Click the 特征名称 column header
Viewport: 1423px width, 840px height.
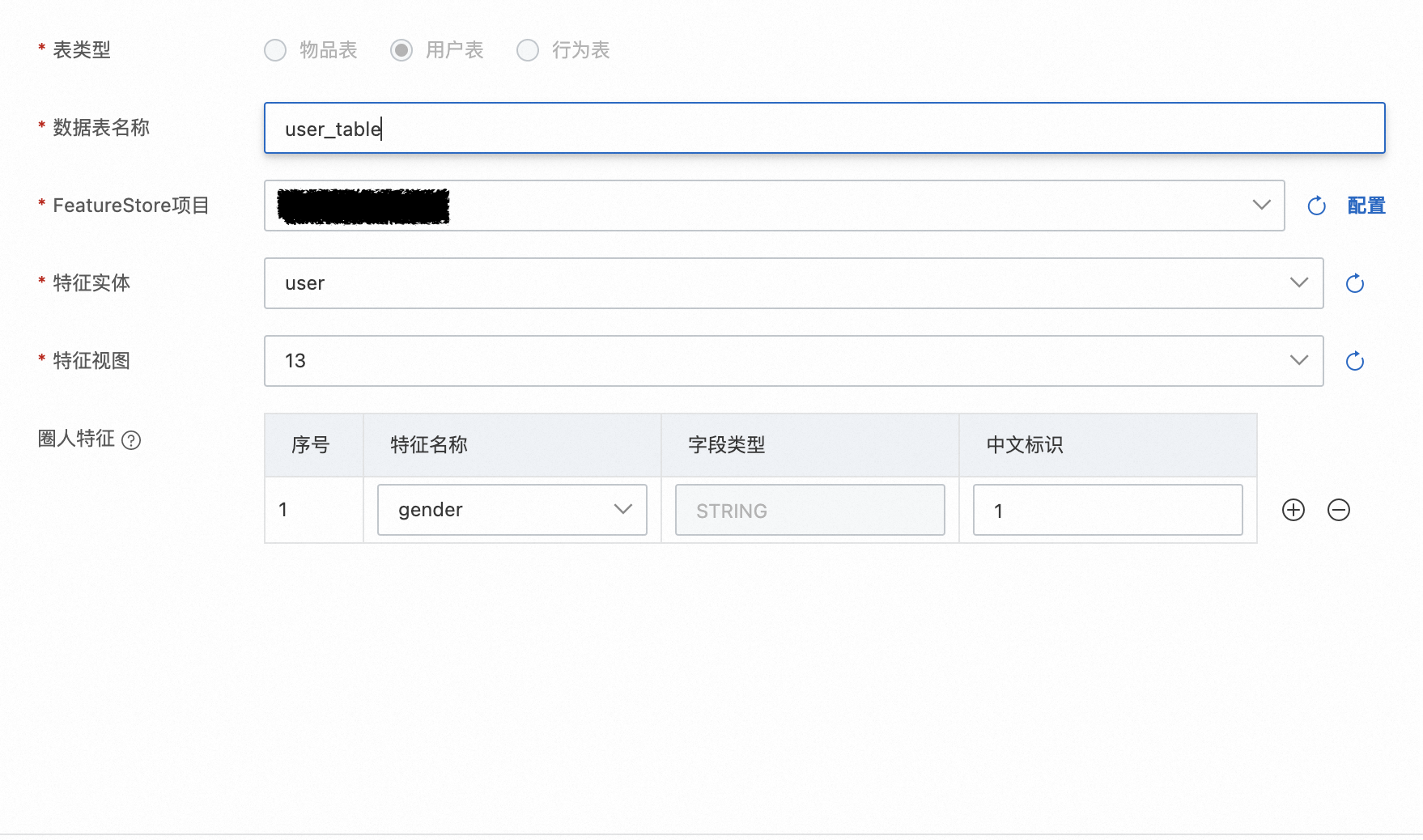point(512,445)
